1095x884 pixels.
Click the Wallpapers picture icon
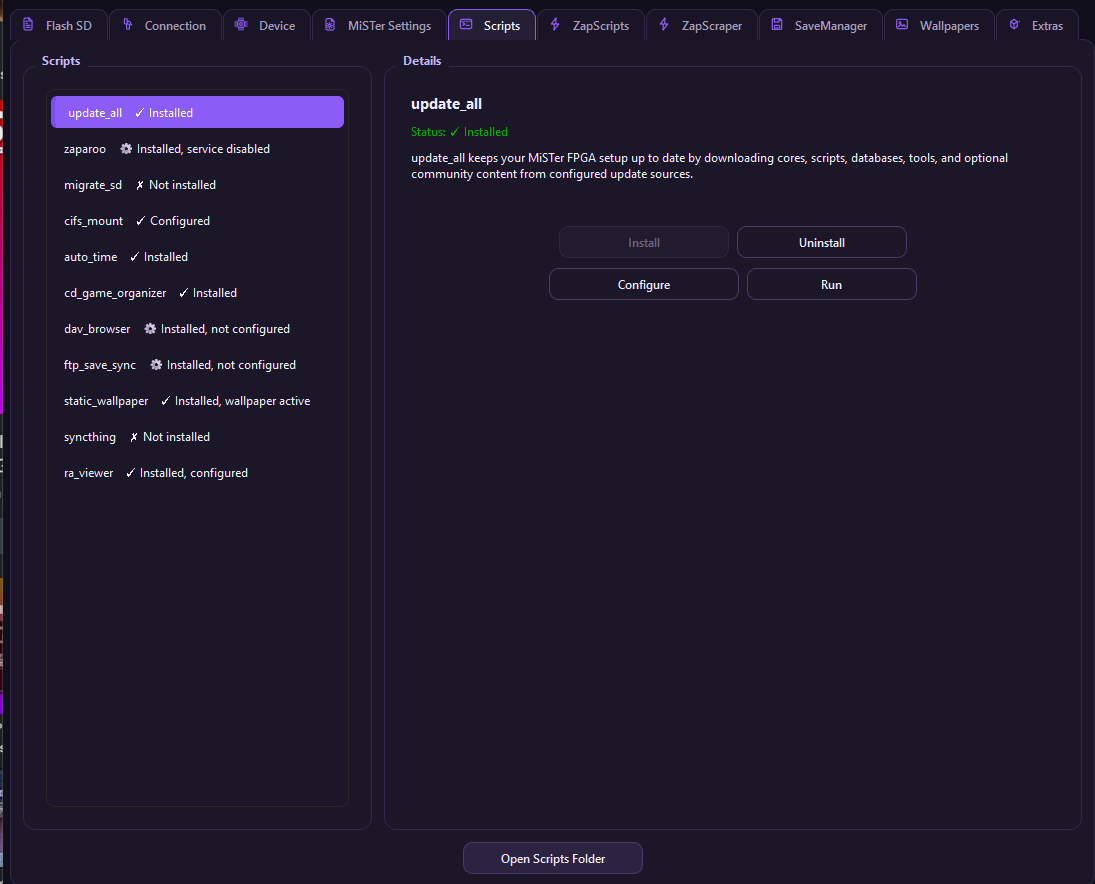point(902,24)
